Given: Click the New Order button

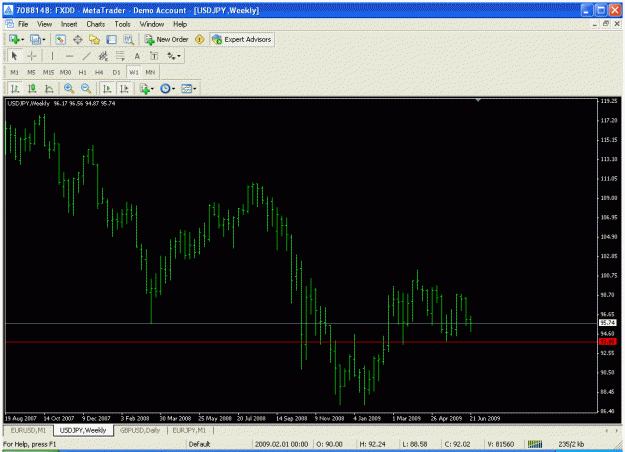Looking at the screenshot, I should [166, 39].
